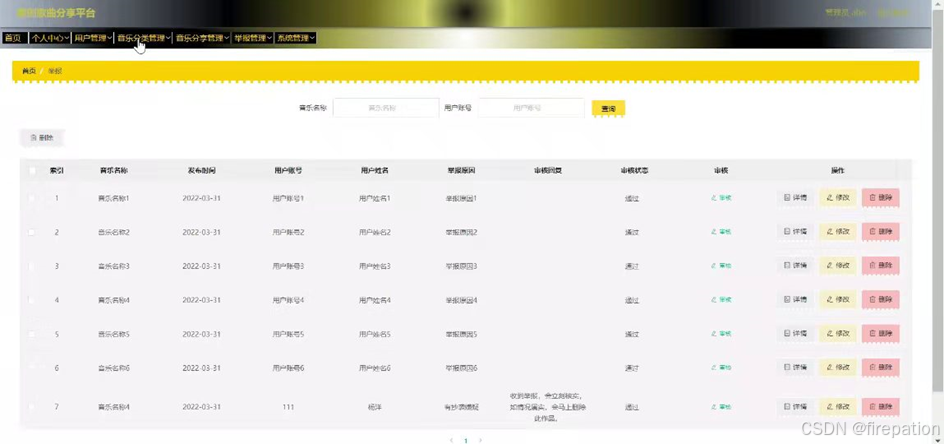Delete the 音乐名称2 row with 删除

pyautogui.click(x=881, y=232)
